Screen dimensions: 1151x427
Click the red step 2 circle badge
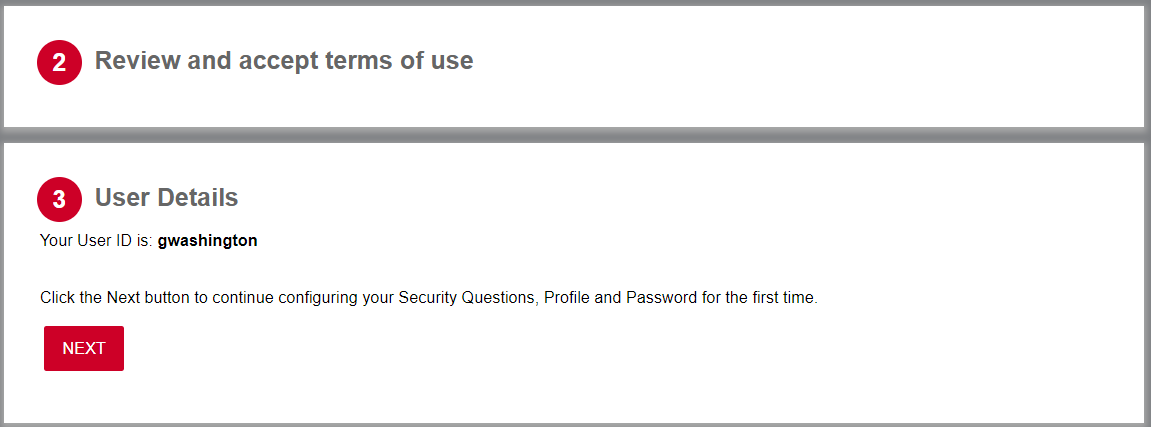pyautogui.click(x=59, y=63)
